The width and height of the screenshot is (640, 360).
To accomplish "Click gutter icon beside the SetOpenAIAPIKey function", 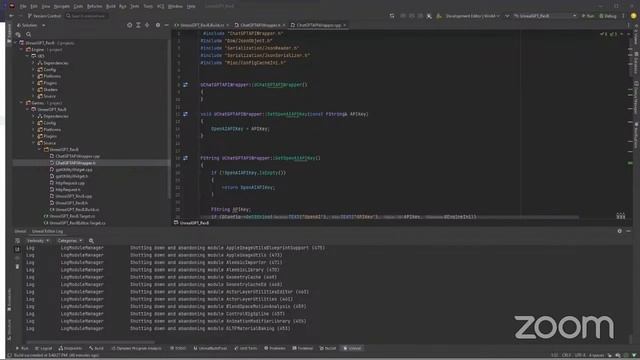I will 185,114.
